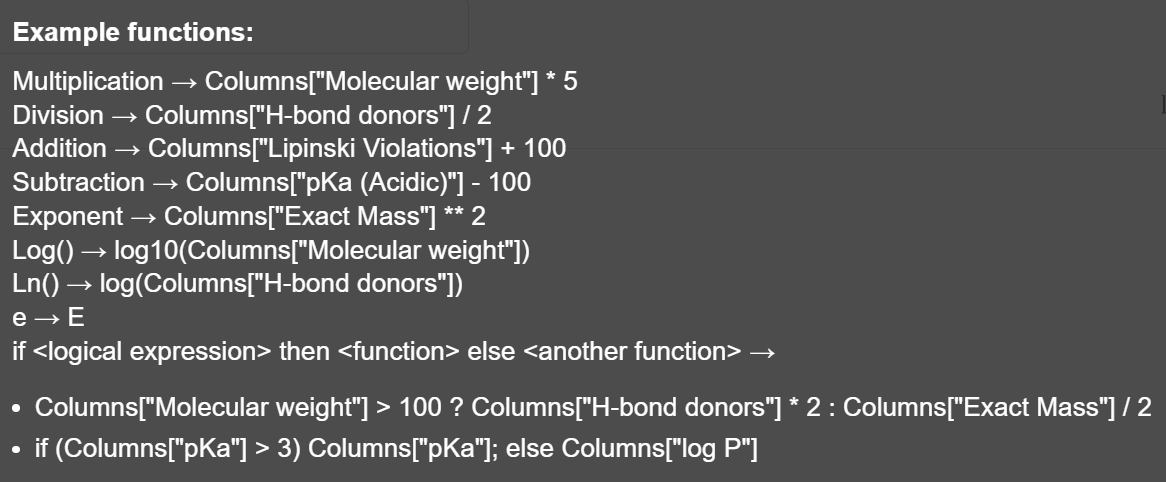Select the 'Addition' example label
This screenshot has width=1166, height=482.
pos(59,148)
